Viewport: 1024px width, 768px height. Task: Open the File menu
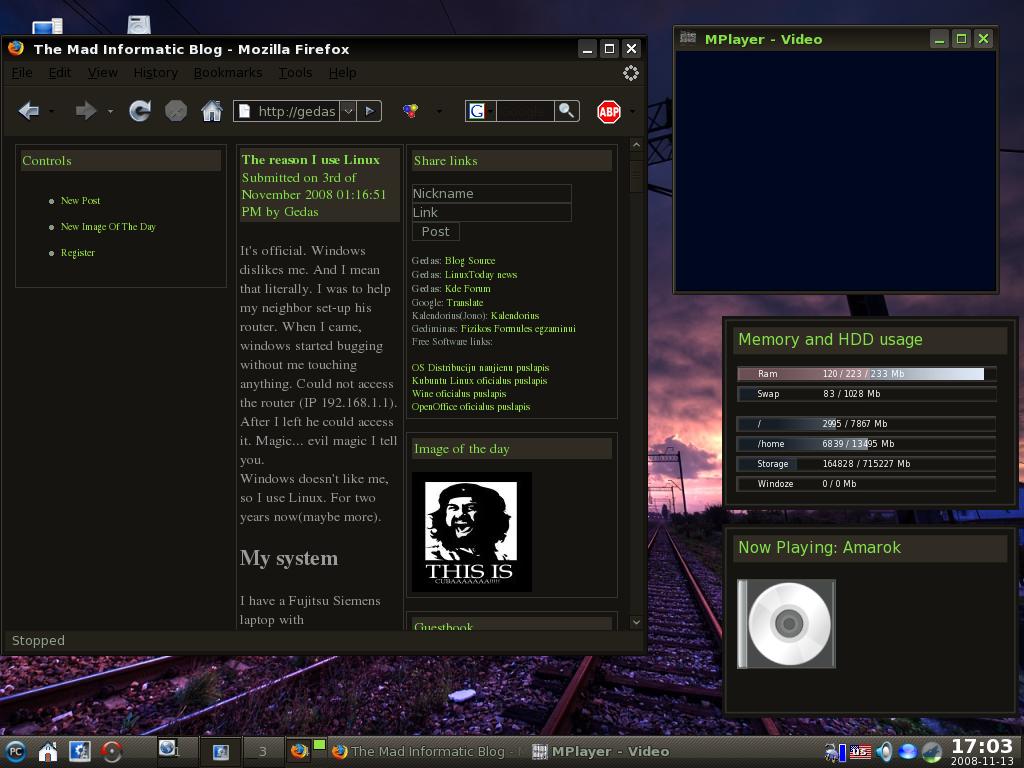click(x=22, y=72)
